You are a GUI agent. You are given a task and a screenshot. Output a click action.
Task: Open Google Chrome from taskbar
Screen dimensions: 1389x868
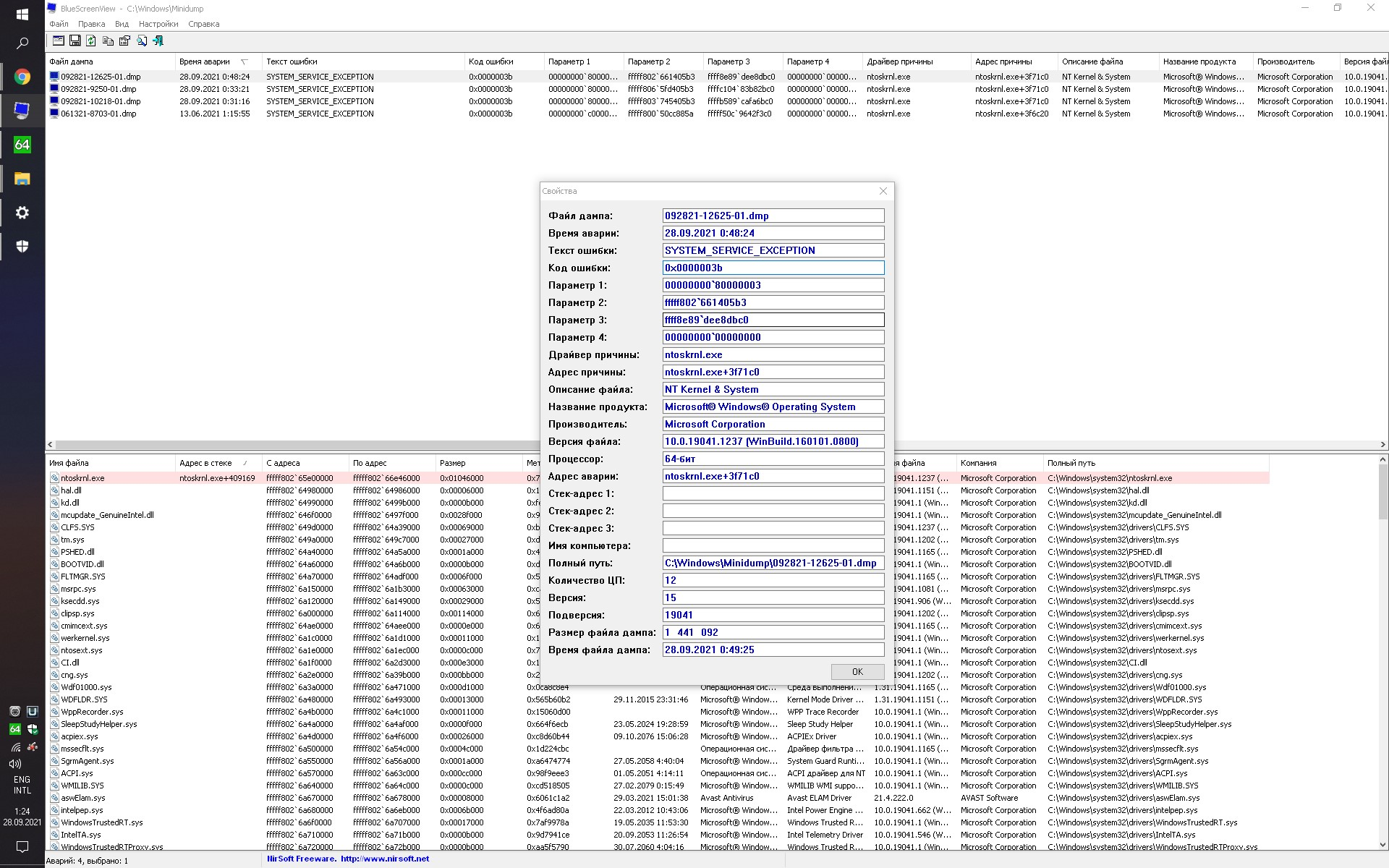pos(22,77)
